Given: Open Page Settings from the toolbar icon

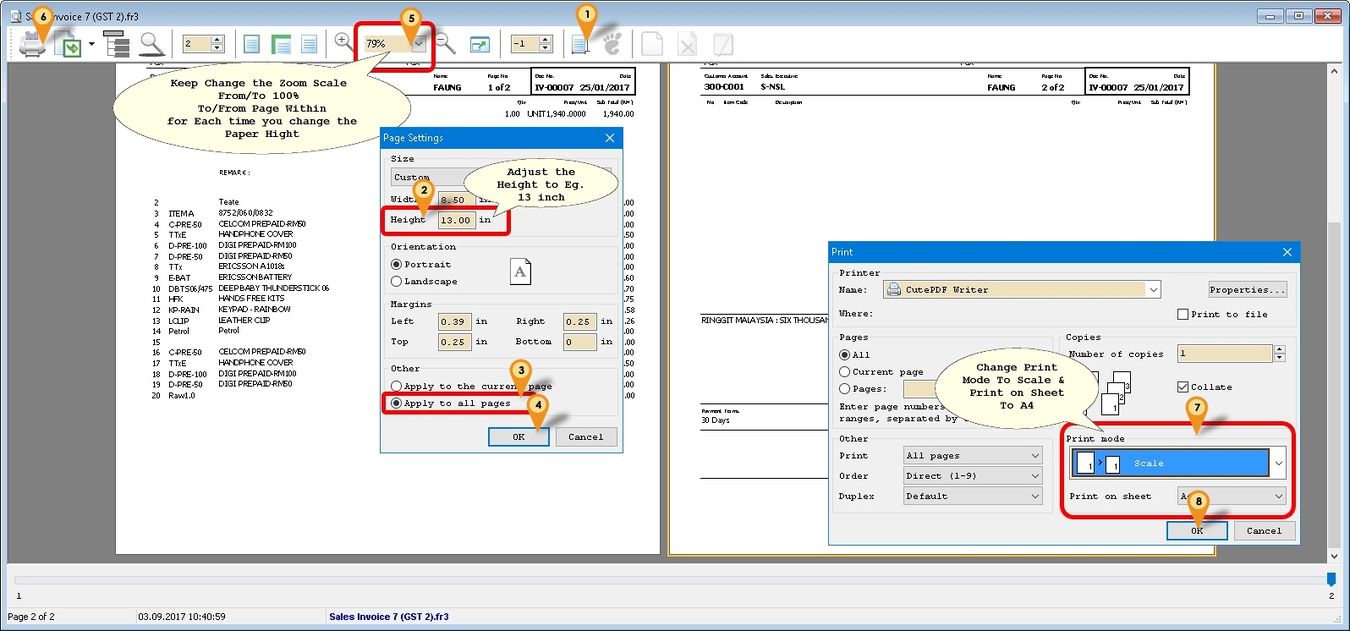Looking at the screenshot, I should coord(580,44).
